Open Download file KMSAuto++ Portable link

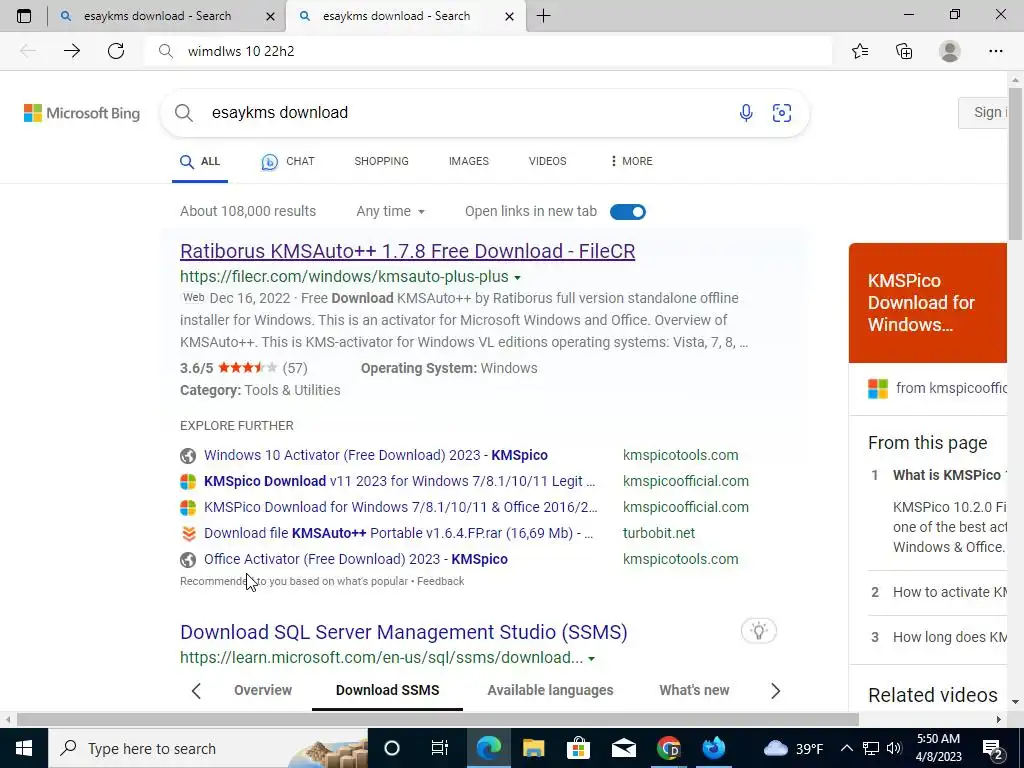point(398,534)
